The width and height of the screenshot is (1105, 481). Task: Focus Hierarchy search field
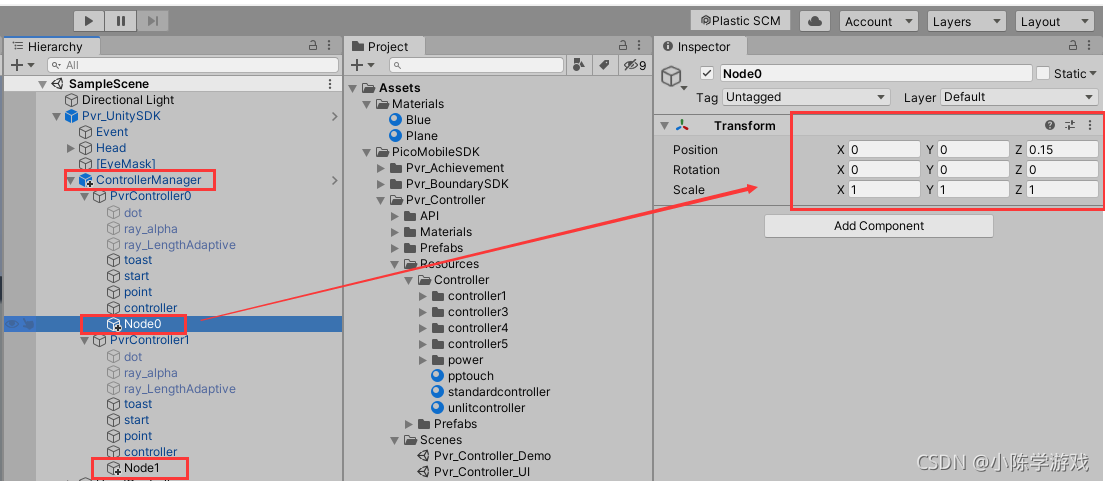point(192,65)
